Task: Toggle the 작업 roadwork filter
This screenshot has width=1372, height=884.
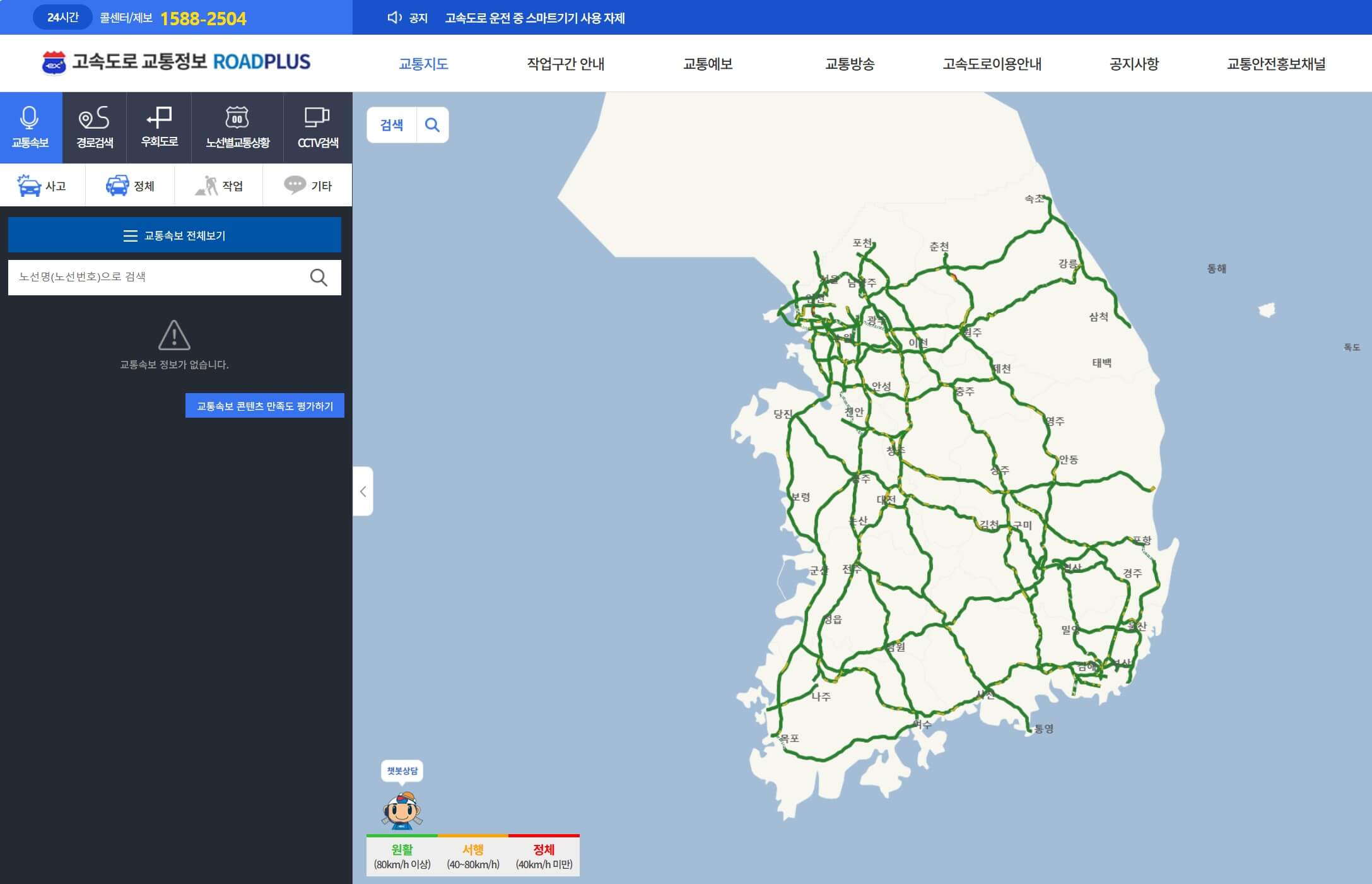Action: (x=218, y=186)
